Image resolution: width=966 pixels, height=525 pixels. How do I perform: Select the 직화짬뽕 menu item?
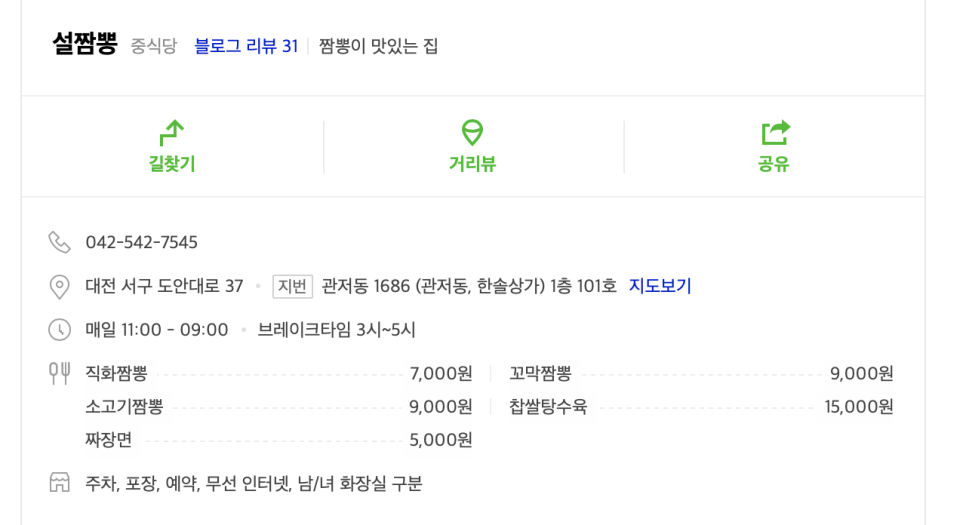pyautogui.click(x=116, y=374)
